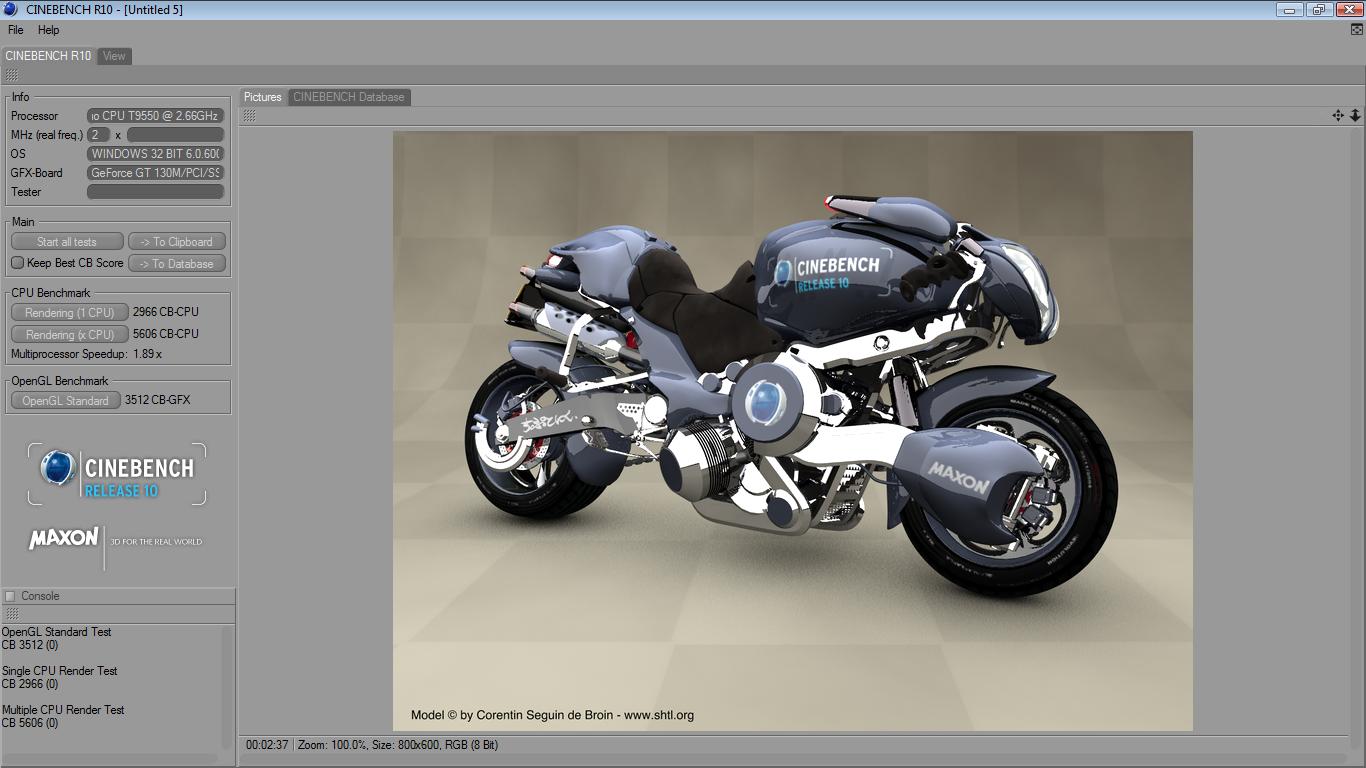Click the To Clipboard button
This screenshot has width=1366, height=768.
coord(177,242)
